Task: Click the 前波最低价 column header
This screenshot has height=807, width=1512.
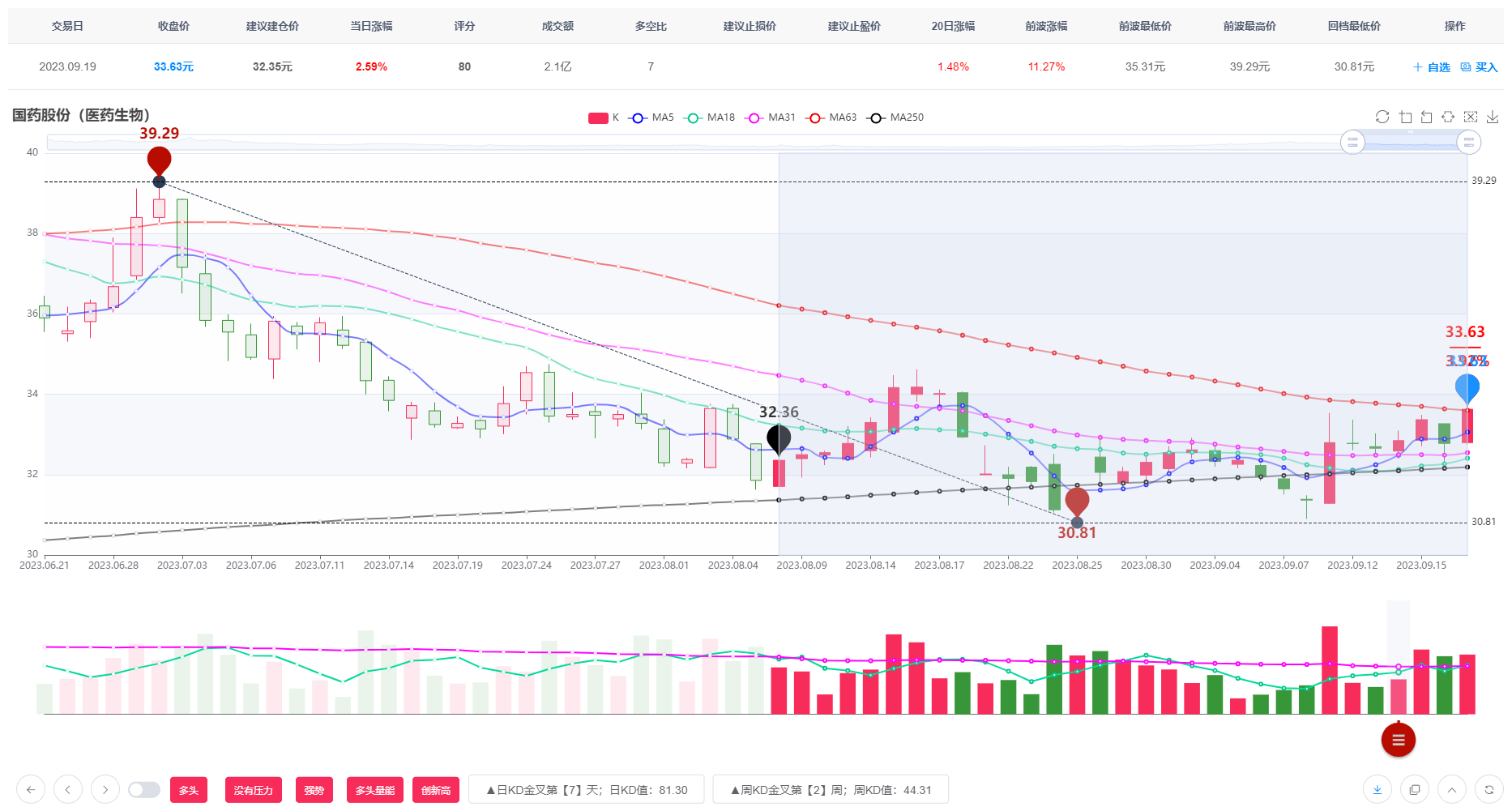Action: click(x=1145, y=26)
